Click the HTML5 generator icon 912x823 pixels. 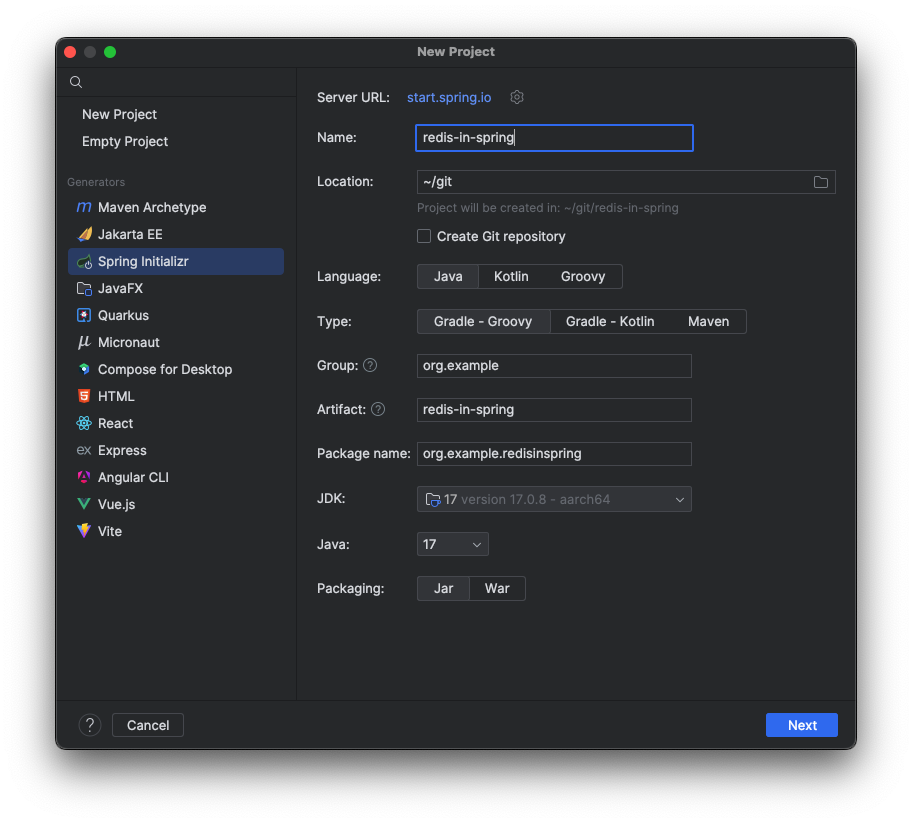click(x=84, y=396)
